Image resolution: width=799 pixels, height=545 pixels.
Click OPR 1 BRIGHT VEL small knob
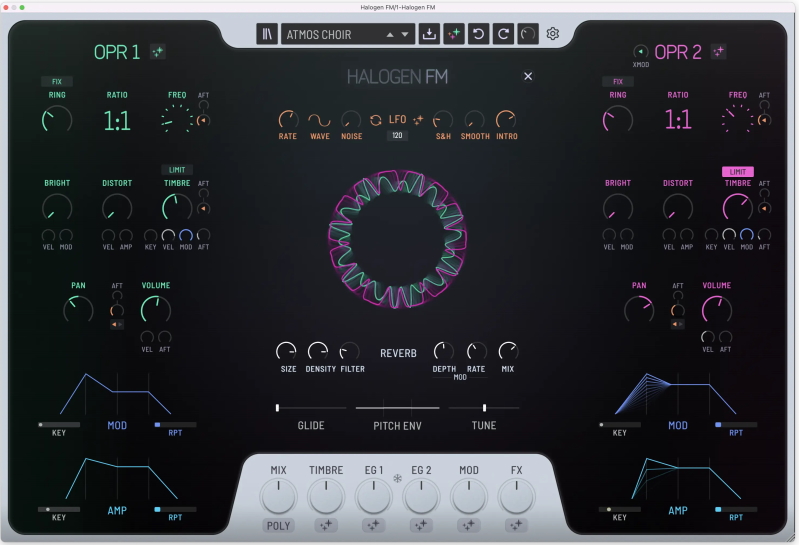tap(48, 235)
